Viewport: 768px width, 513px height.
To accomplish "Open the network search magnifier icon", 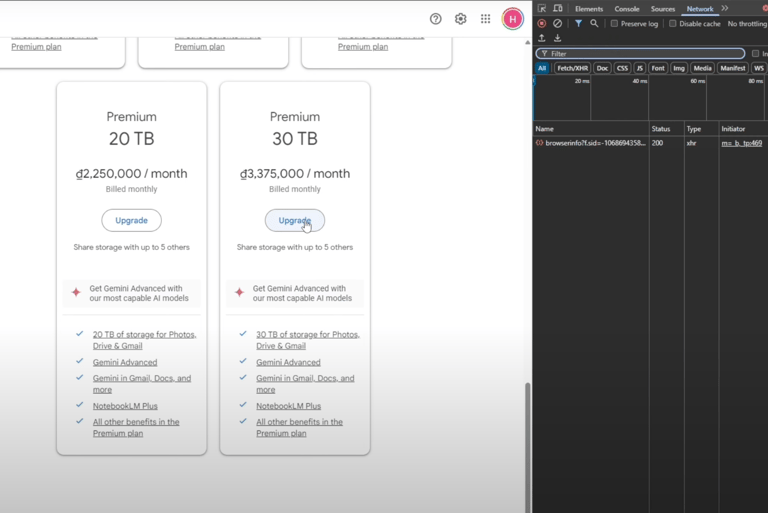I will (x=594, y=23).
